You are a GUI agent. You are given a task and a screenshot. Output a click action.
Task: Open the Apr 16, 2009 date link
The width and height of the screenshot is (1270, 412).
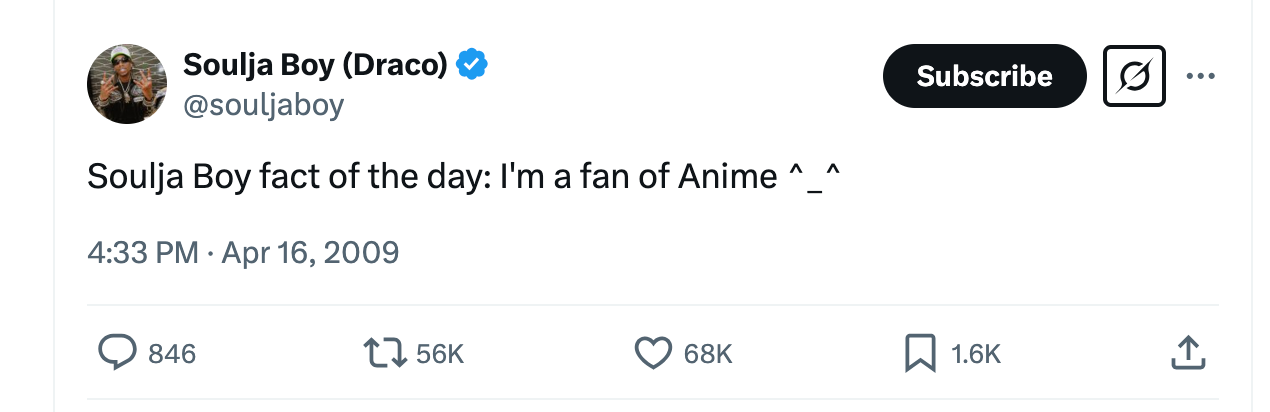point(310,252)
